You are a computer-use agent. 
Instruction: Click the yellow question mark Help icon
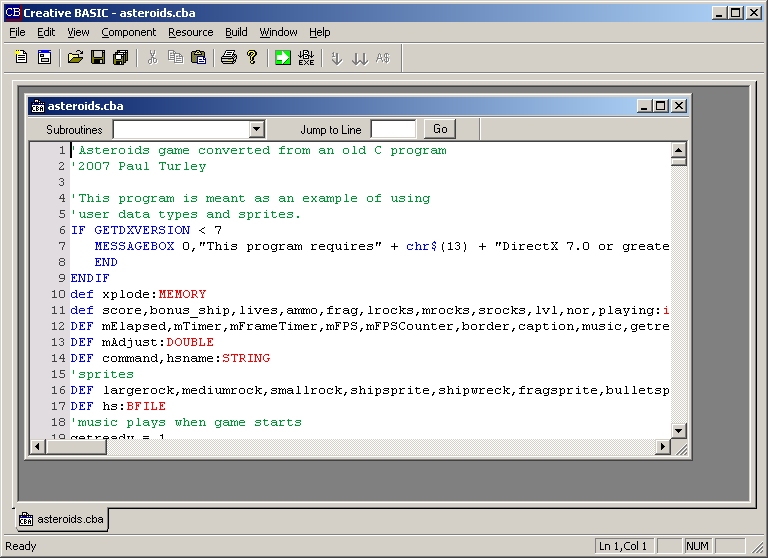coord(252,58)
